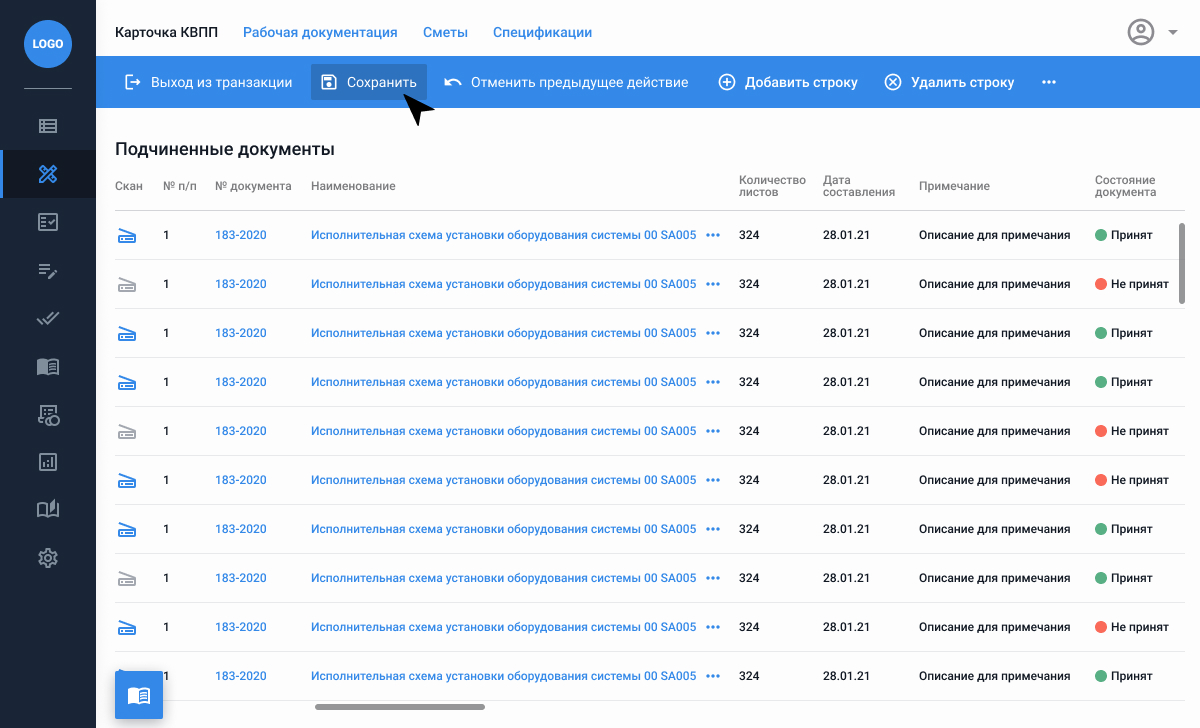Open Исполнительная схема link in the first row
Image resolution: width=1200 pixels, height=728 pixels.
click(x=503, y=235)
